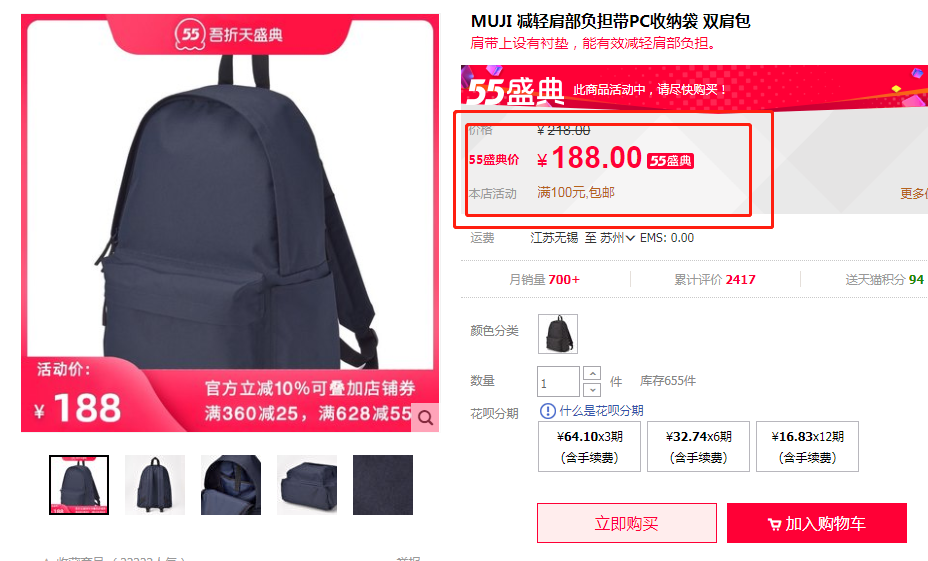Increase quantity with the up arrow

pyautogui.click(x=592, y=373)
